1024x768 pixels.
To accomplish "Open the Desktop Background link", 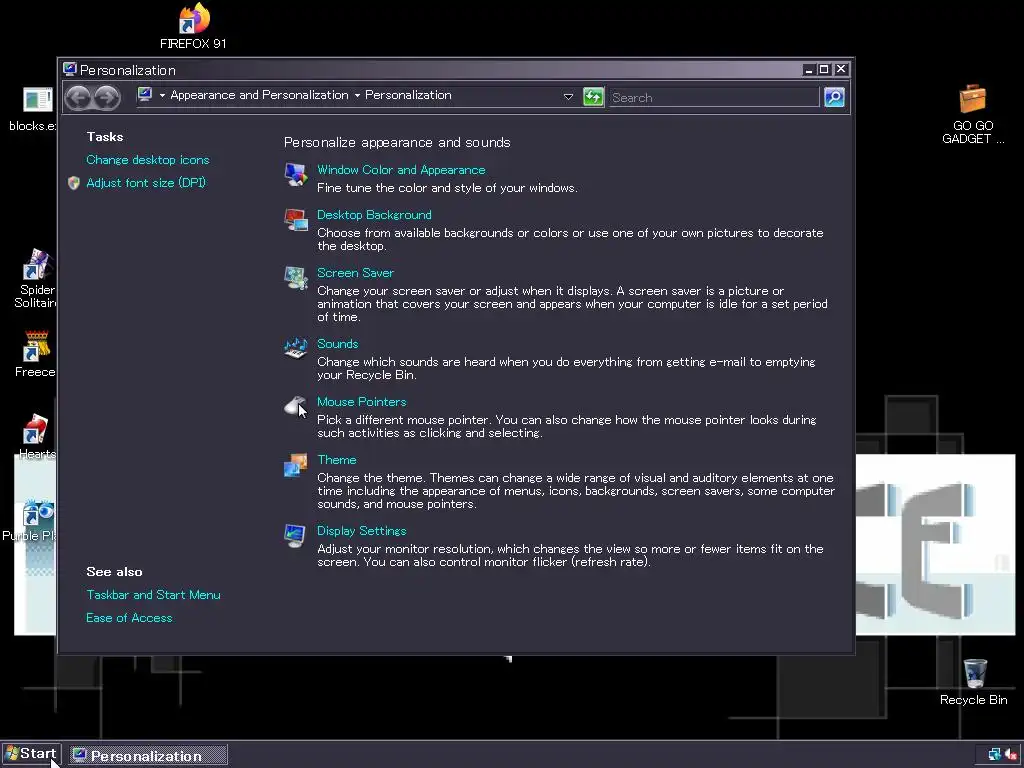I will point(374,215).
